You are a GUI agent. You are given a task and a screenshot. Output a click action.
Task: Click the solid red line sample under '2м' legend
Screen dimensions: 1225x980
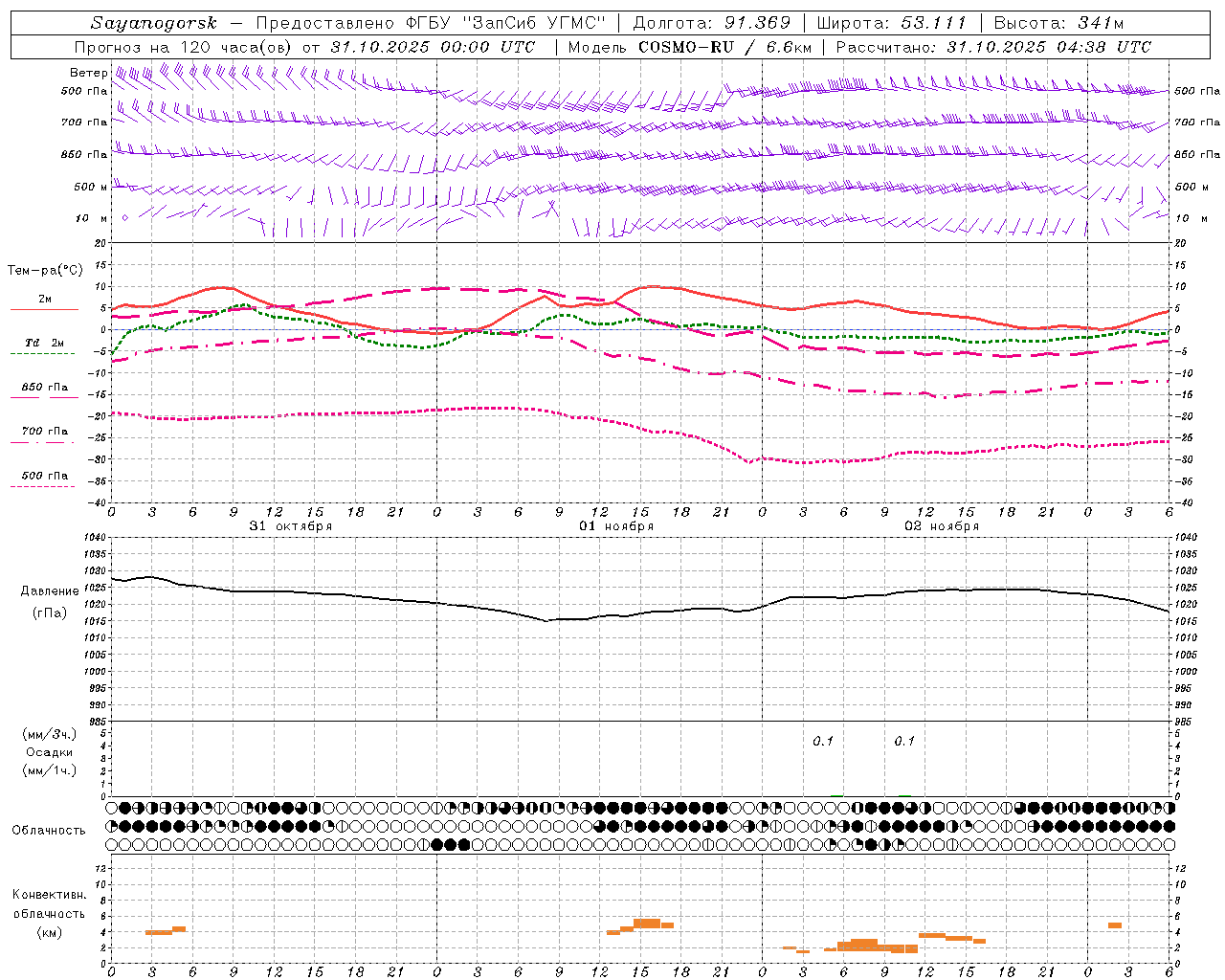(x=44, y=310)
